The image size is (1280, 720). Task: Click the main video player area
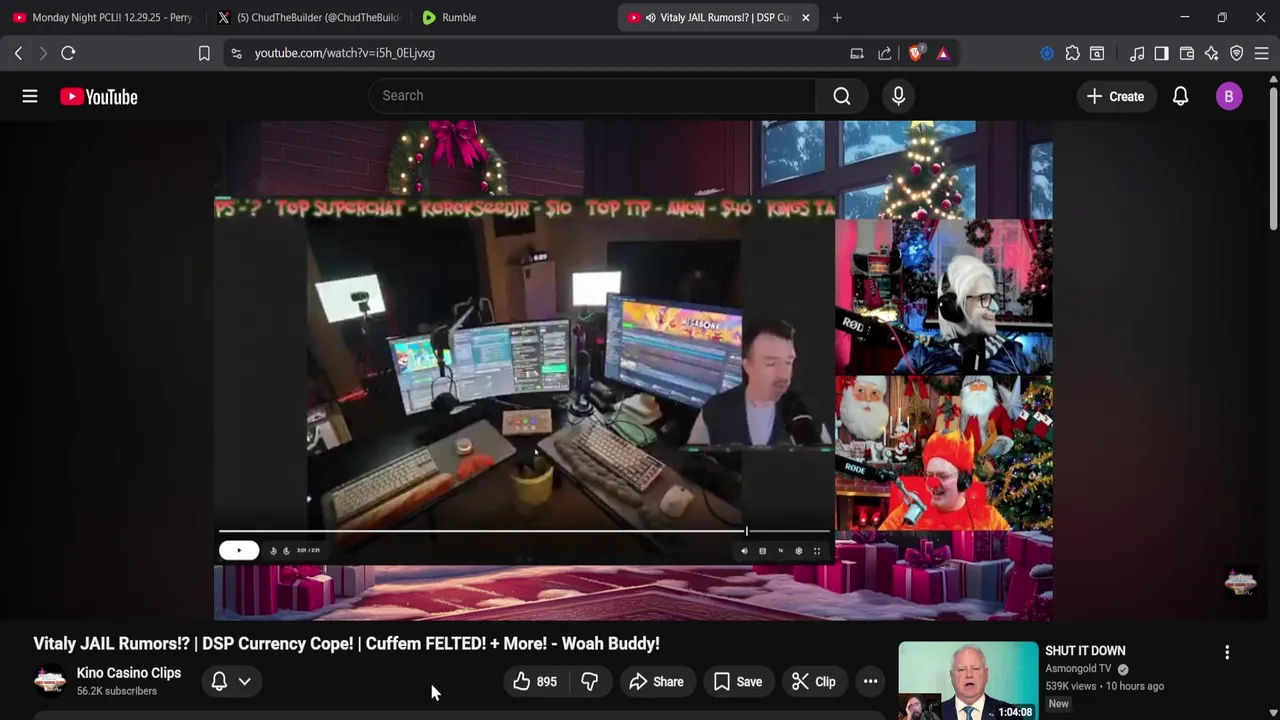point(633,370)
